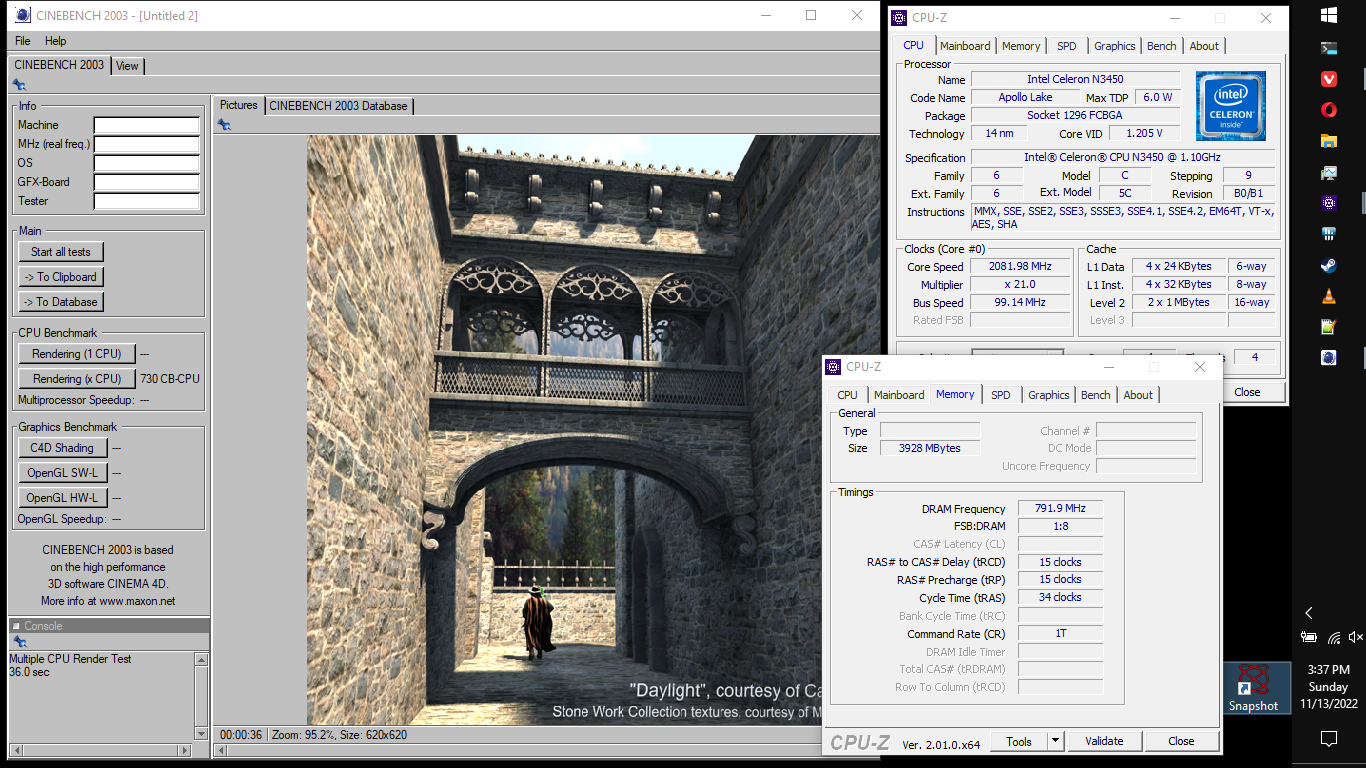The width and height of the screenshot is (1366, 768).
Task: Open Memory tab in CPU-Z processor window
Action: coord(1021,46)
